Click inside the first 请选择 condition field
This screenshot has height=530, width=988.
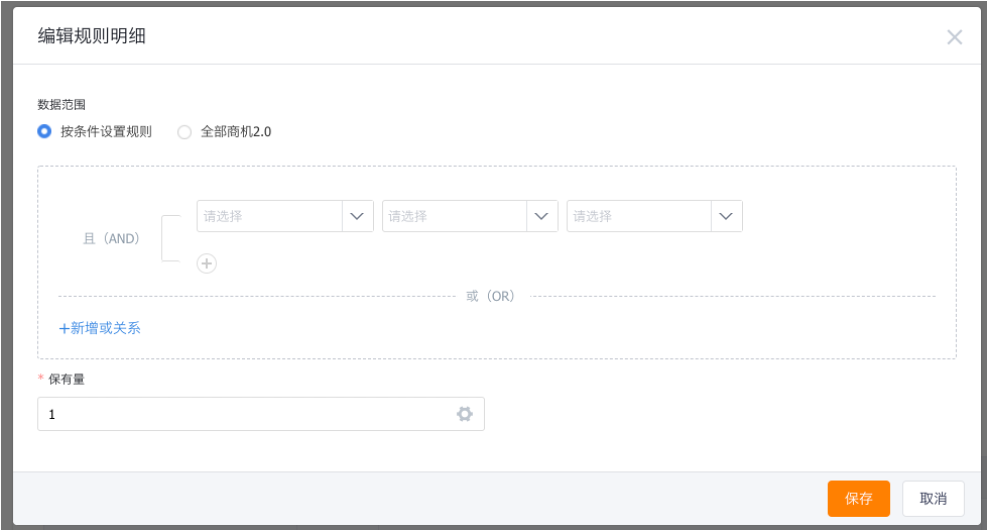[x=269, y=216]
